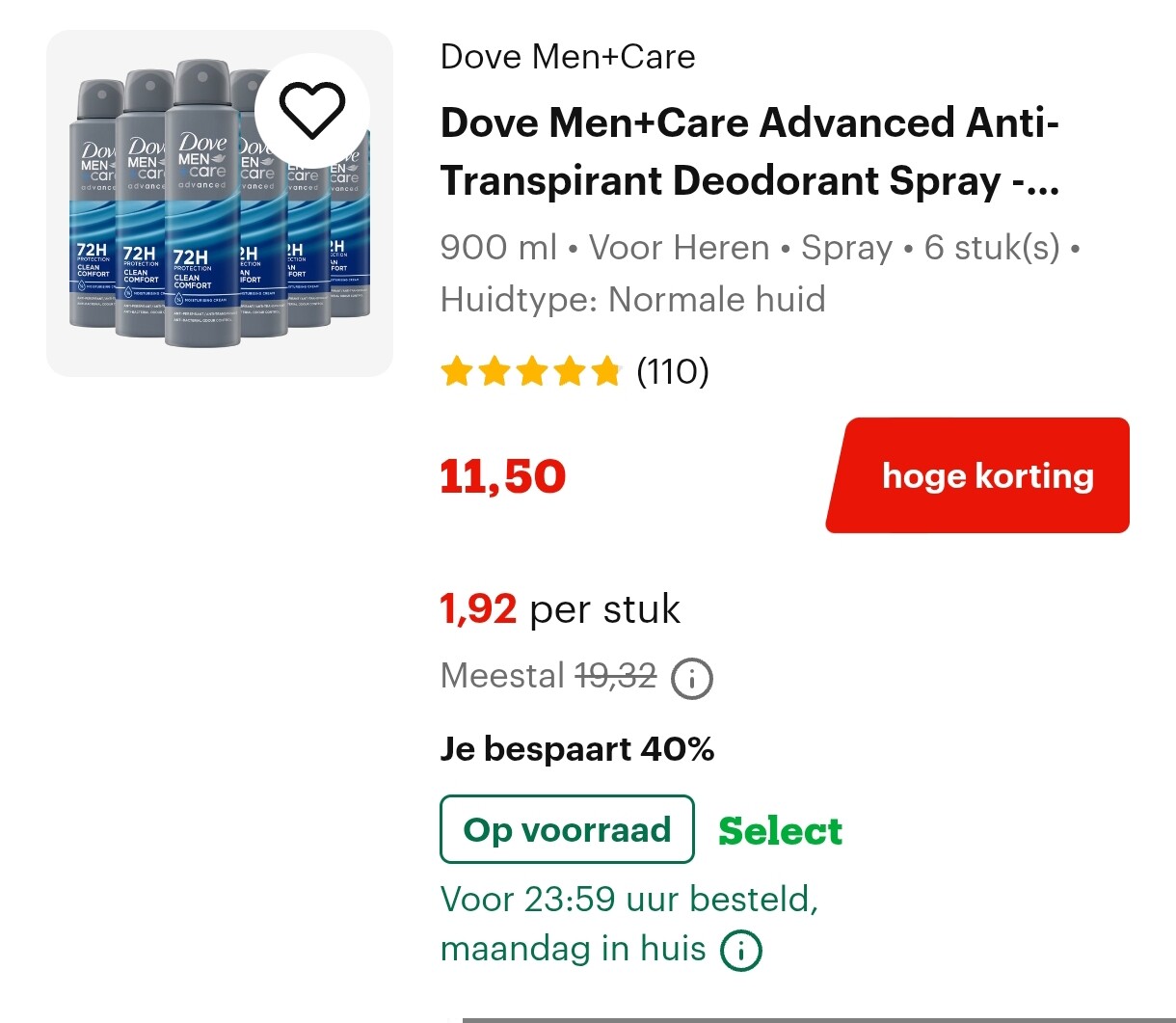Screen dimensions: 1176x1023
Task: Open the Dove Men+Care brand page
Action: click(x=567, y=56)
